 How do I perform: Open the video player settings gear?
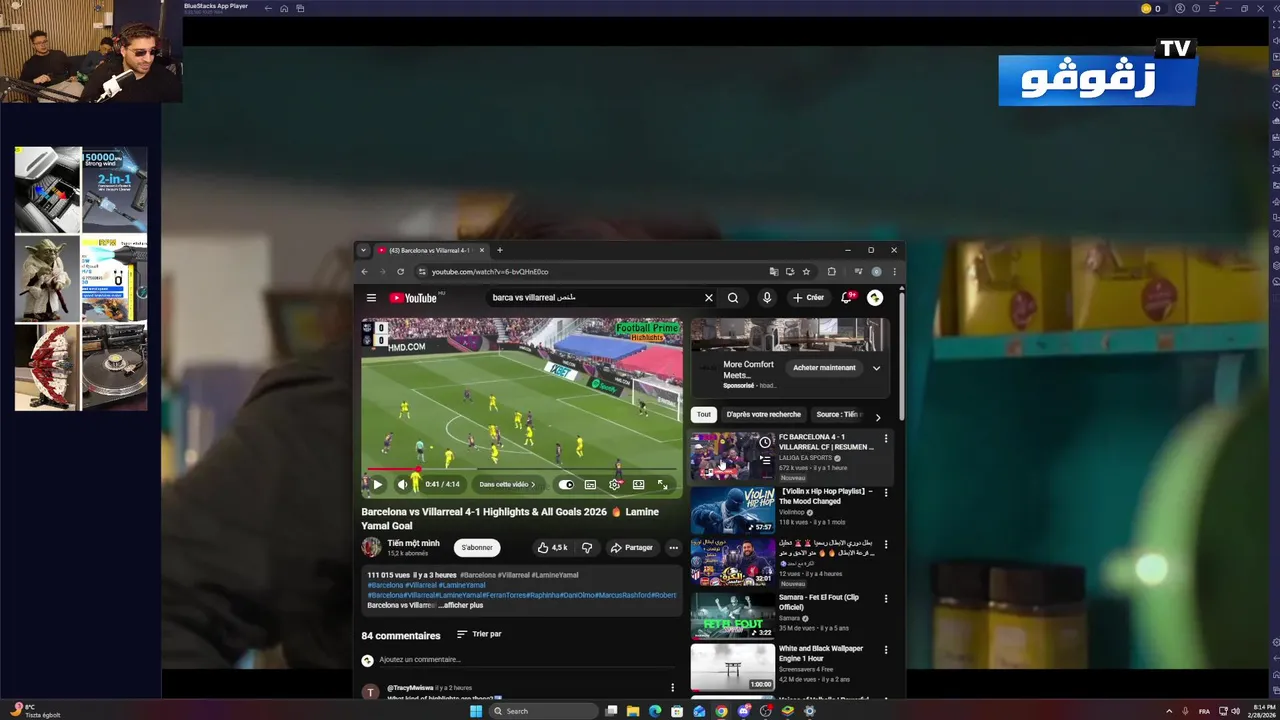614,485
